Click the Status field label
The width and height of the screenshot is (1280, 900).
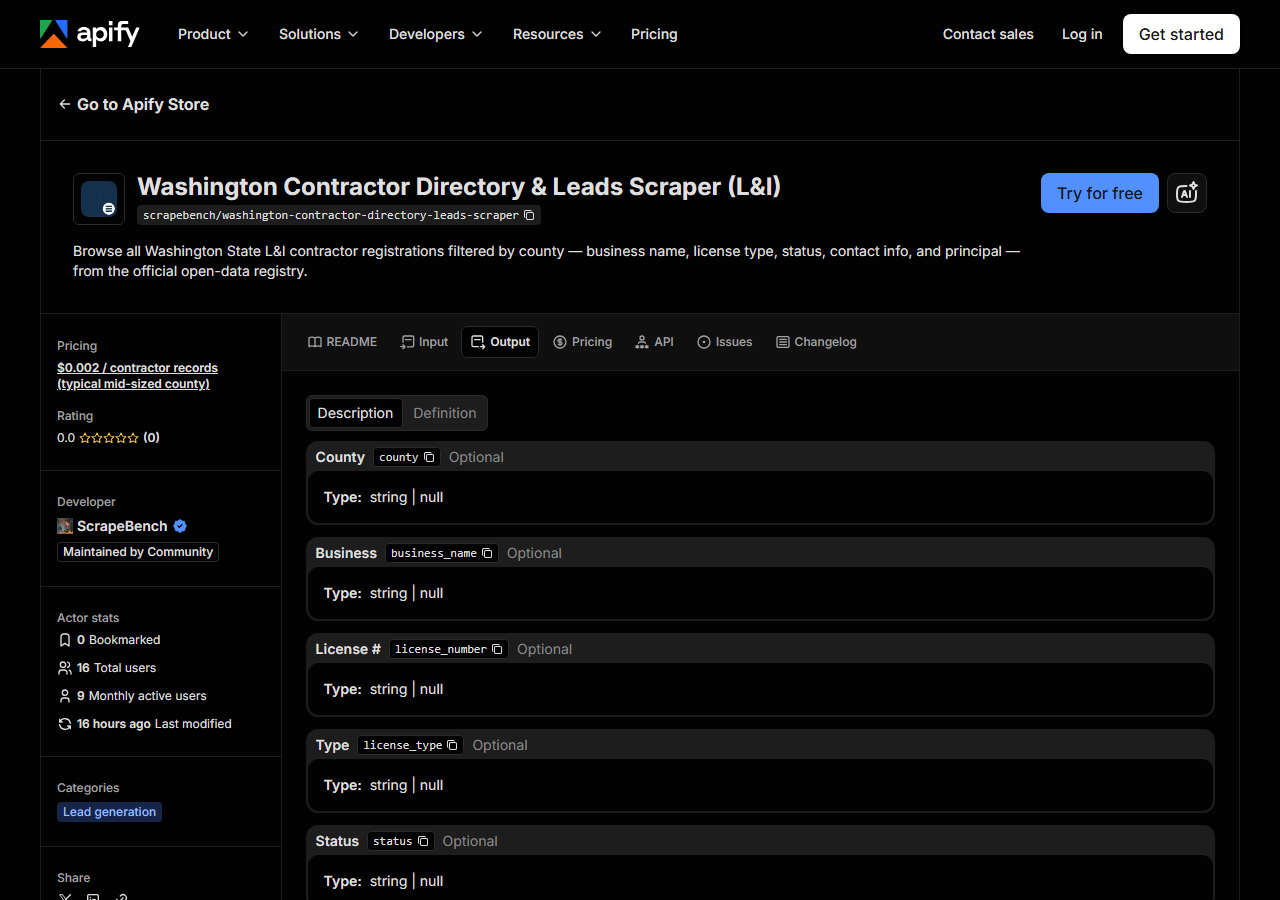click(x=337, y=841)
